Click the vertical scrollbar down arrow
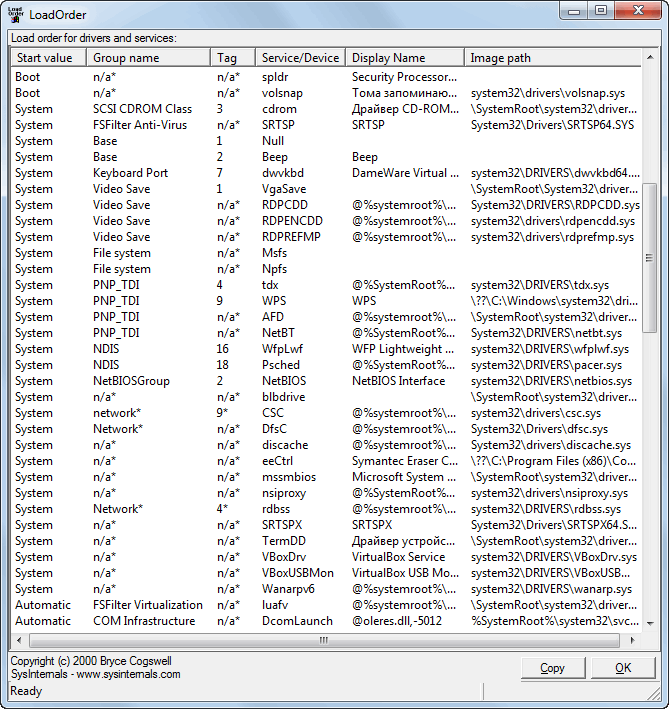 click(650, 624)
